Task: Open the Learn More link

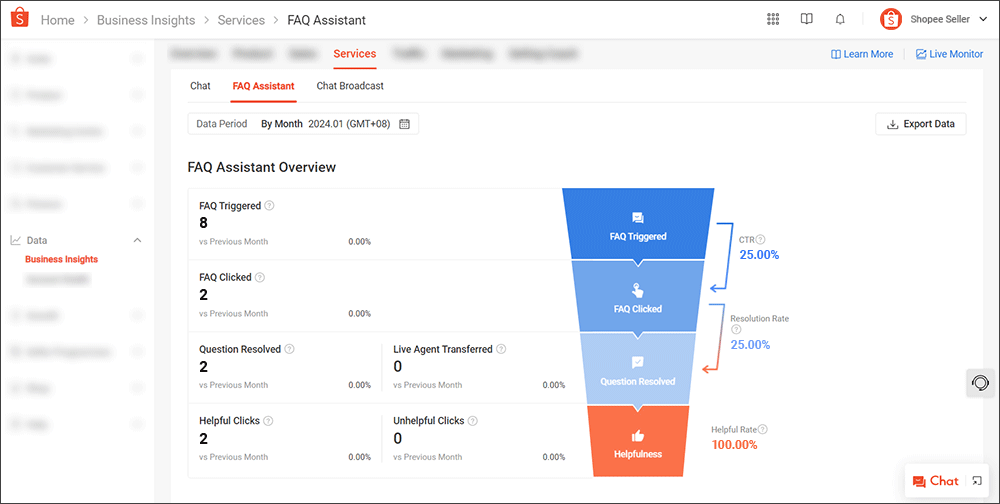Action: coord(862,54)
